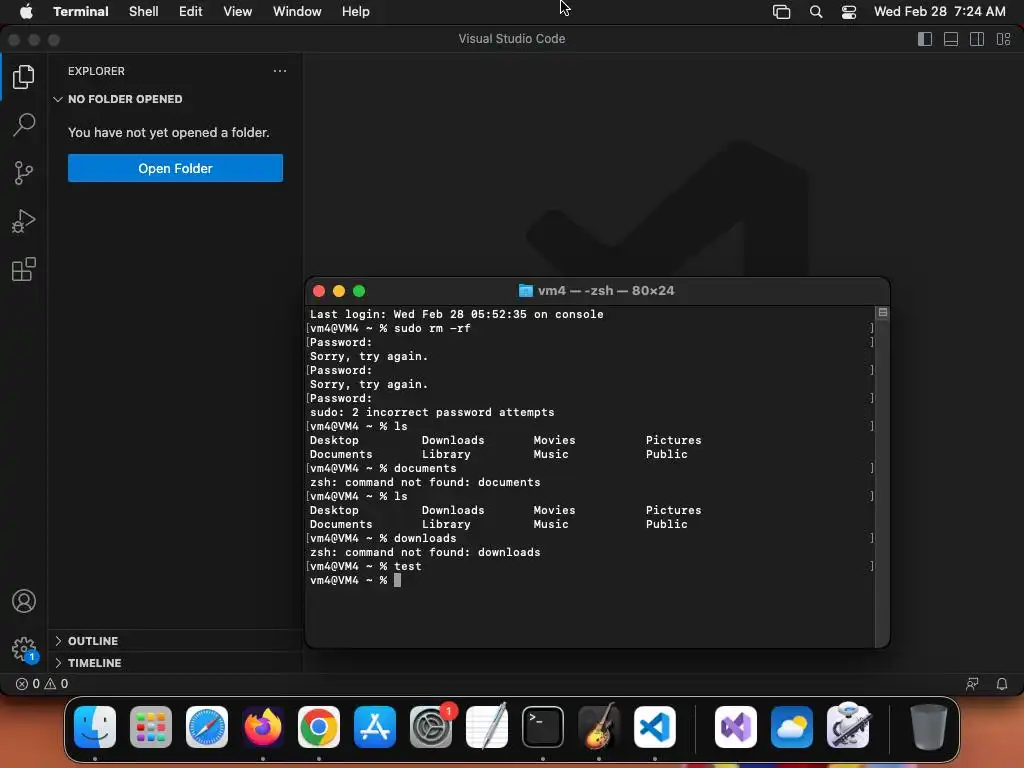The width and height of the screenshot is (1024, 768).
Task: Open the Edit menu
Action: (x=191, y=12)
